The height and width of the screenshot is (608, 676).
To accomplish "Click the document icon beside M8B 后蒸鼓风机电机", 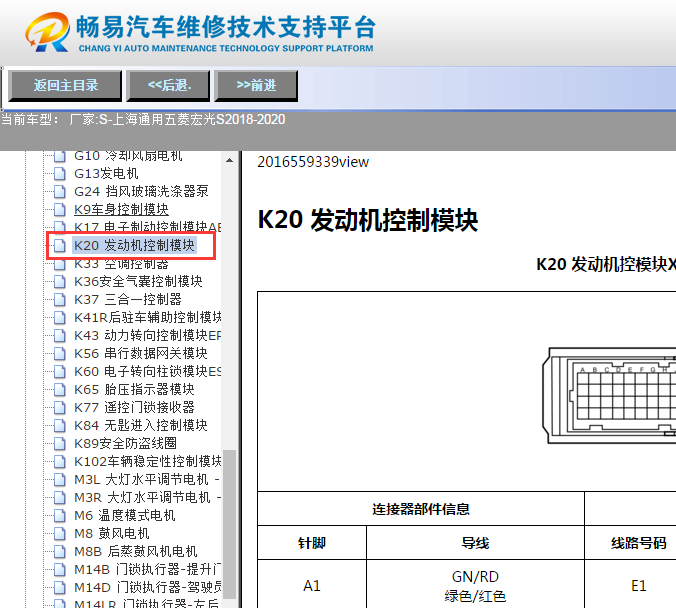I will [60, 552].
